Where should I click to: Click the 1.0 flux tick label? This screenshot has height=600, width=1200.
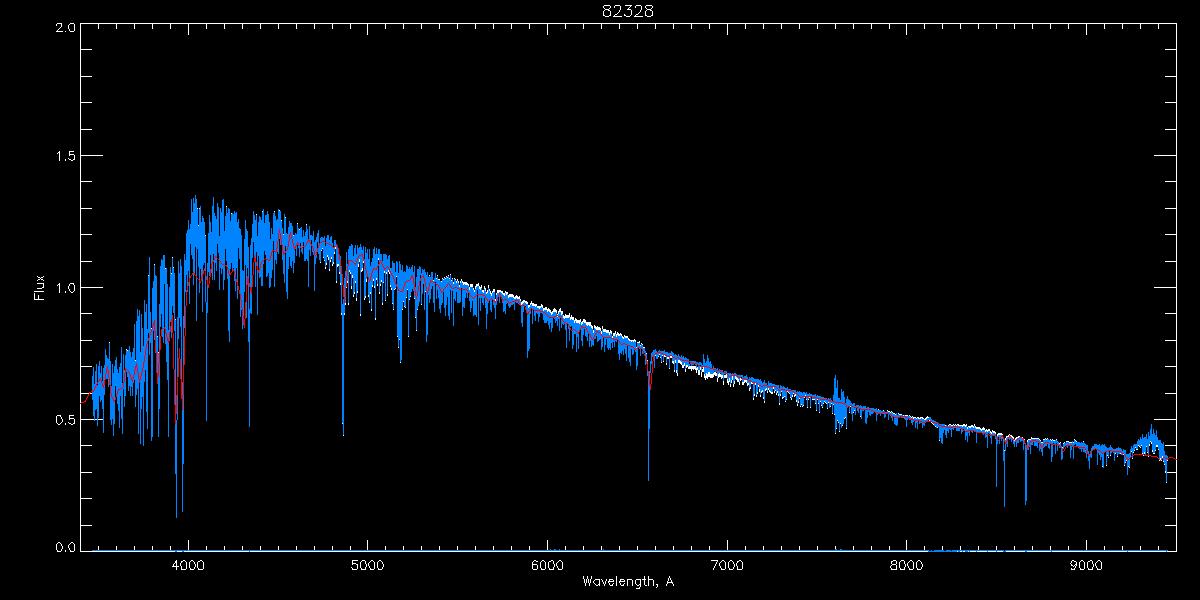point(65,288)
